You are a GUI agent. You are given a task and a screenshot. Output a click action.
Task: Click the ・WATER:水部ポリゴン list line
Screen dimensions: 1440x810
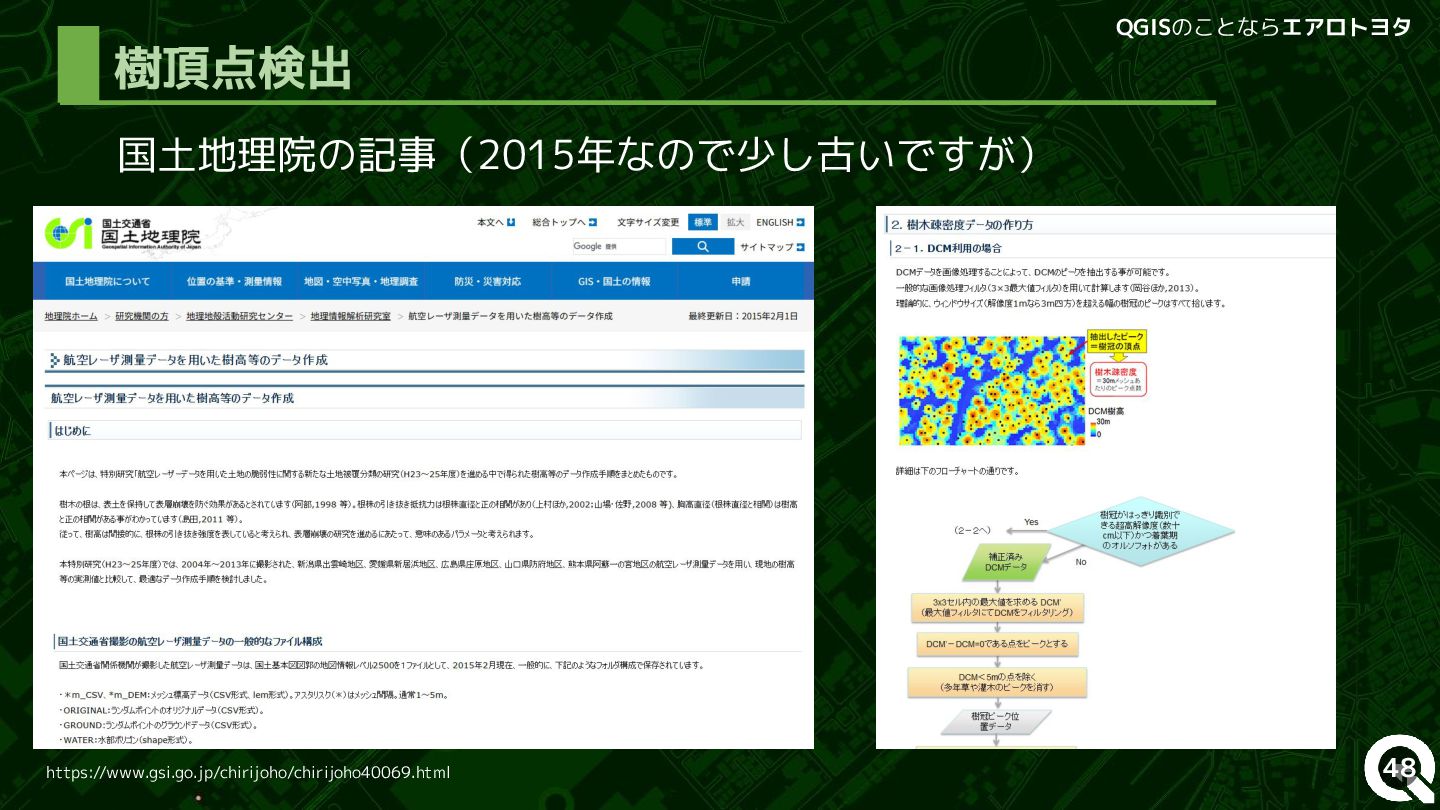pos(125,740)
